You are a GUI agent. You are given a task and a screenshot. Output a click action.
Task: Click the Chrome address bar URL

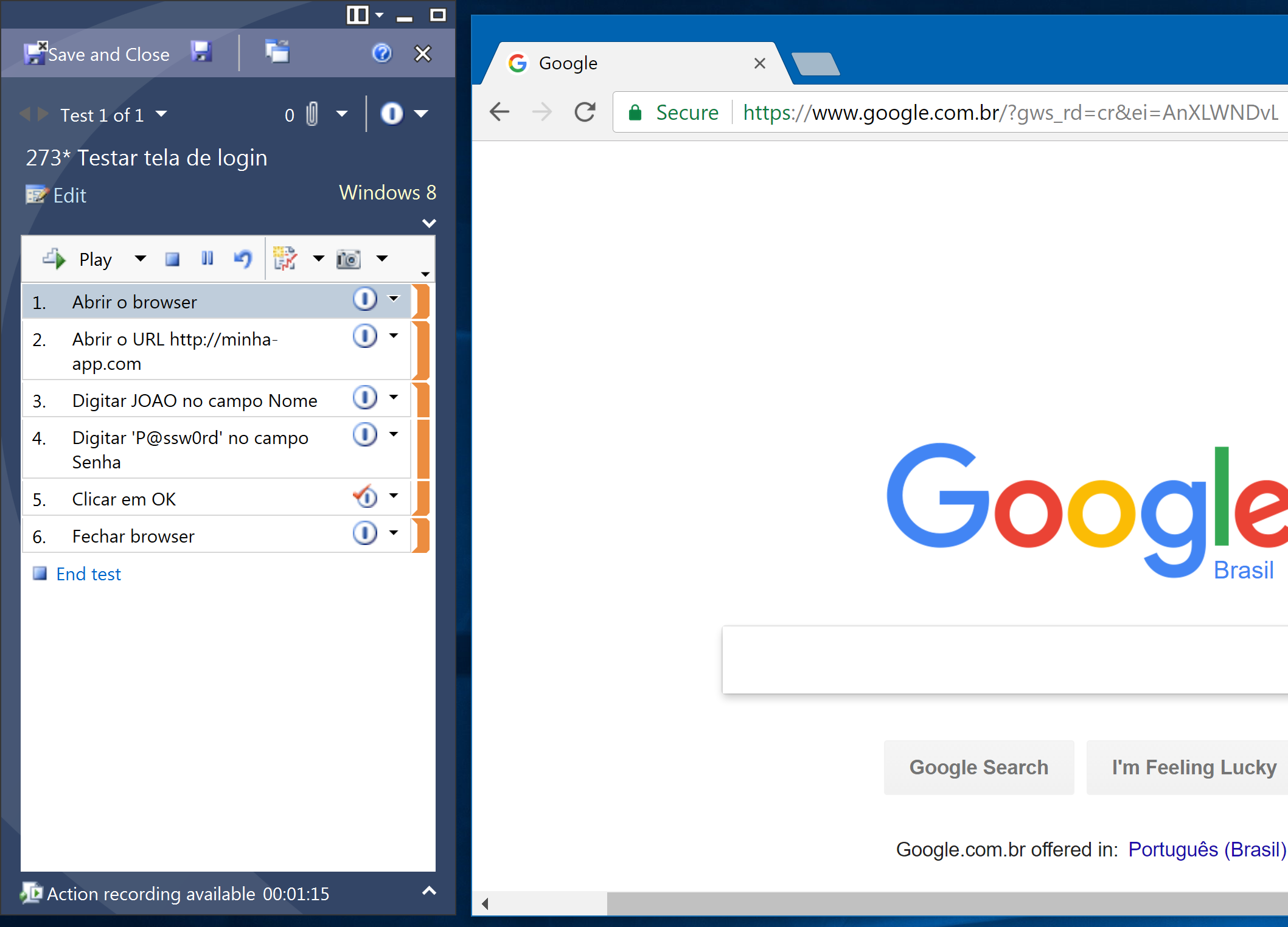pyautogui.click(x=1011, y=113)
